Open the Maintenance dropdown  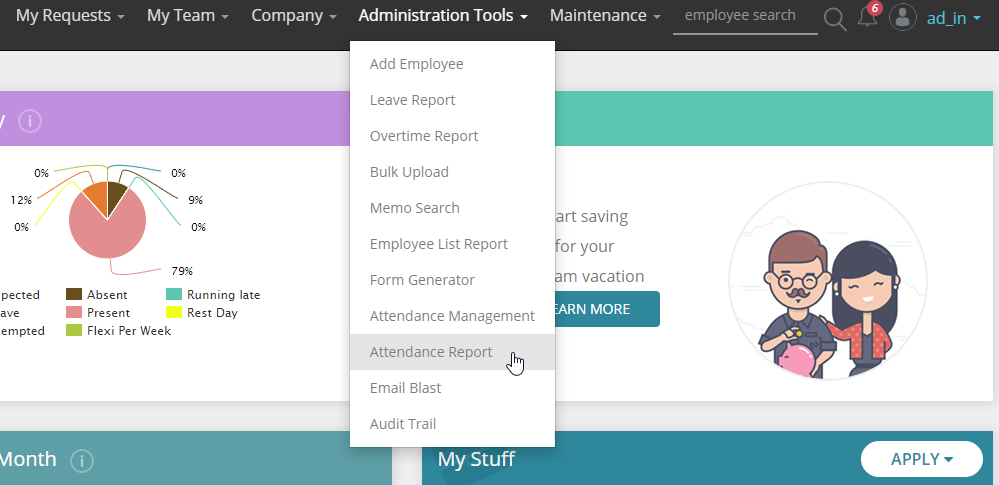605,16
